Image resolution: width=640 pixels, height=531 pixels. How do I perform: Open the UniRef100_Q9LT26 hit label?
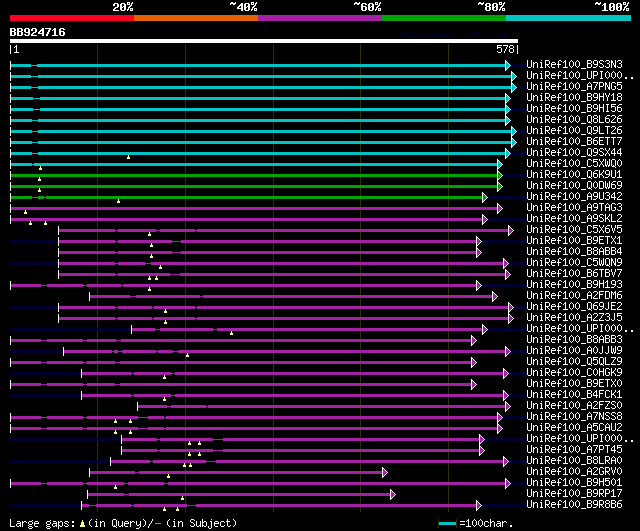[574, 131]
